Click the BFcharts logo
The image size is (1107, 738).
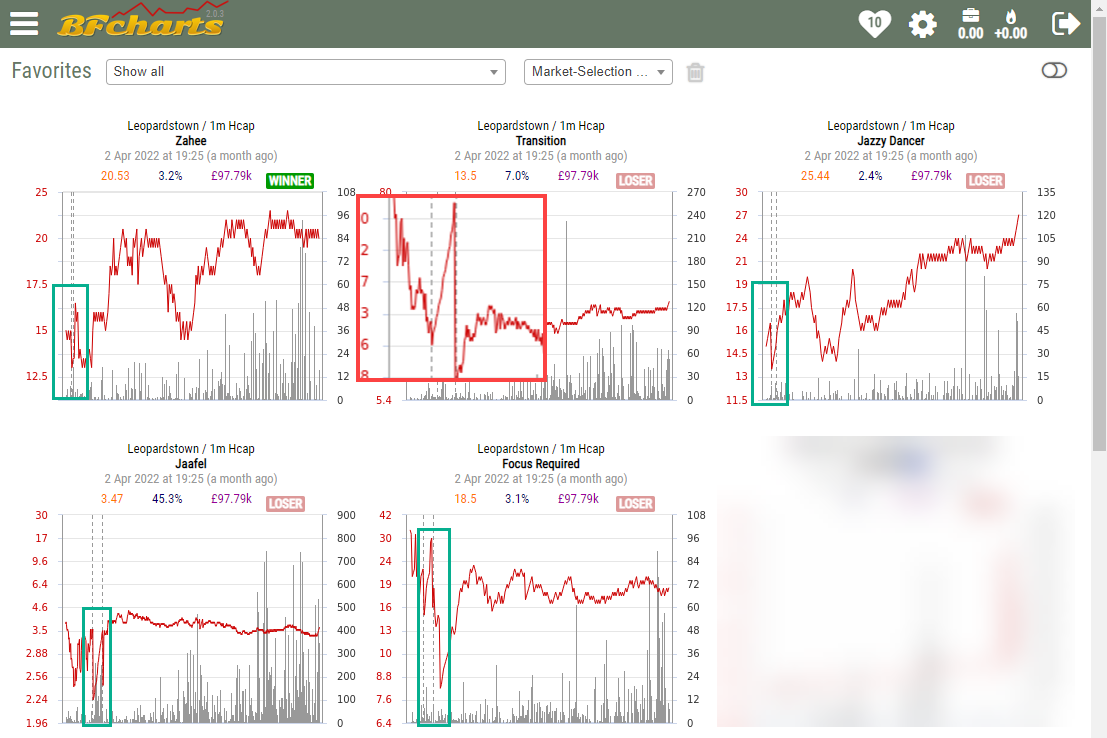click(140, 22)
